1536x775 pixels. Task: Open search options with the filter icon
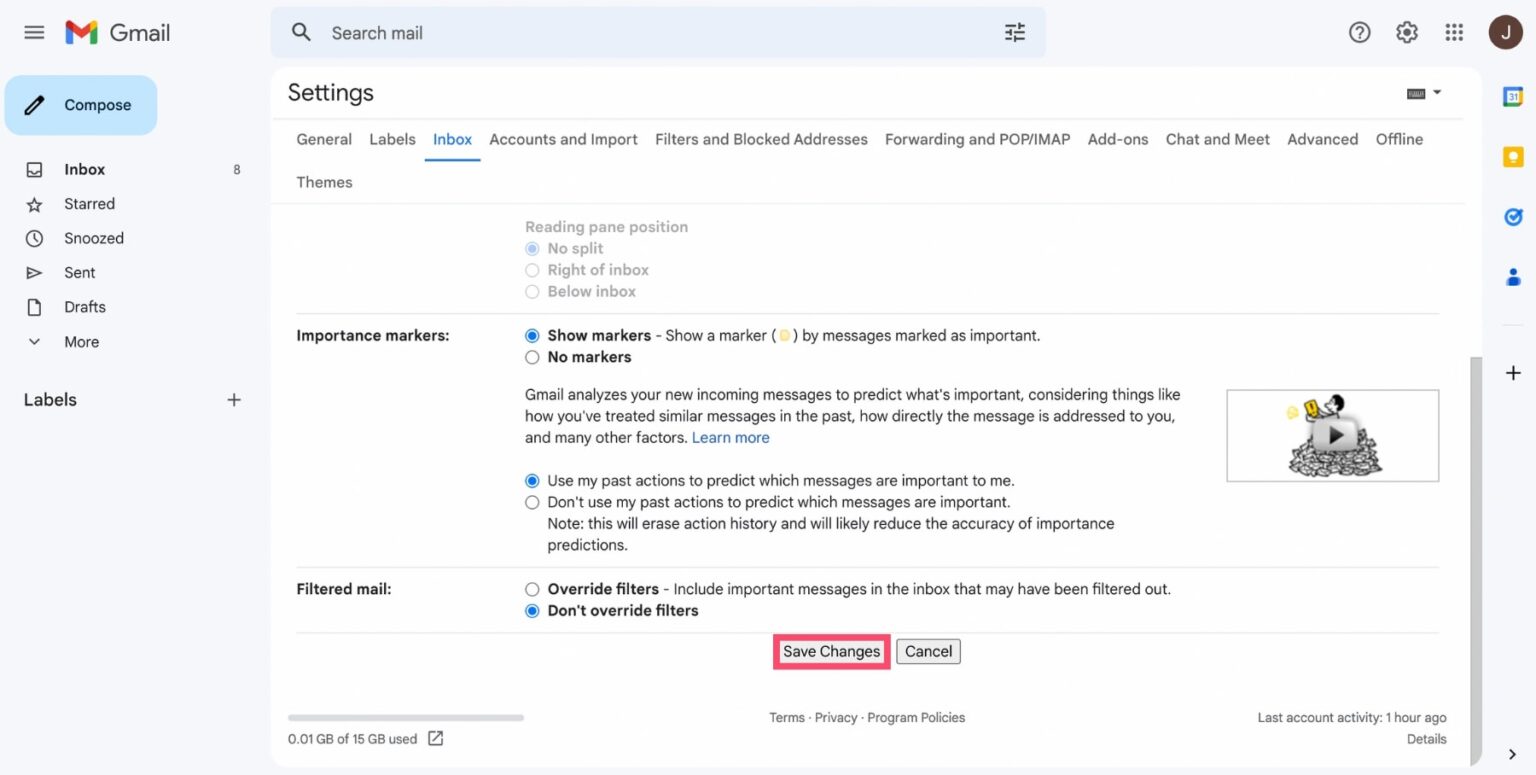pos(1014,32)
